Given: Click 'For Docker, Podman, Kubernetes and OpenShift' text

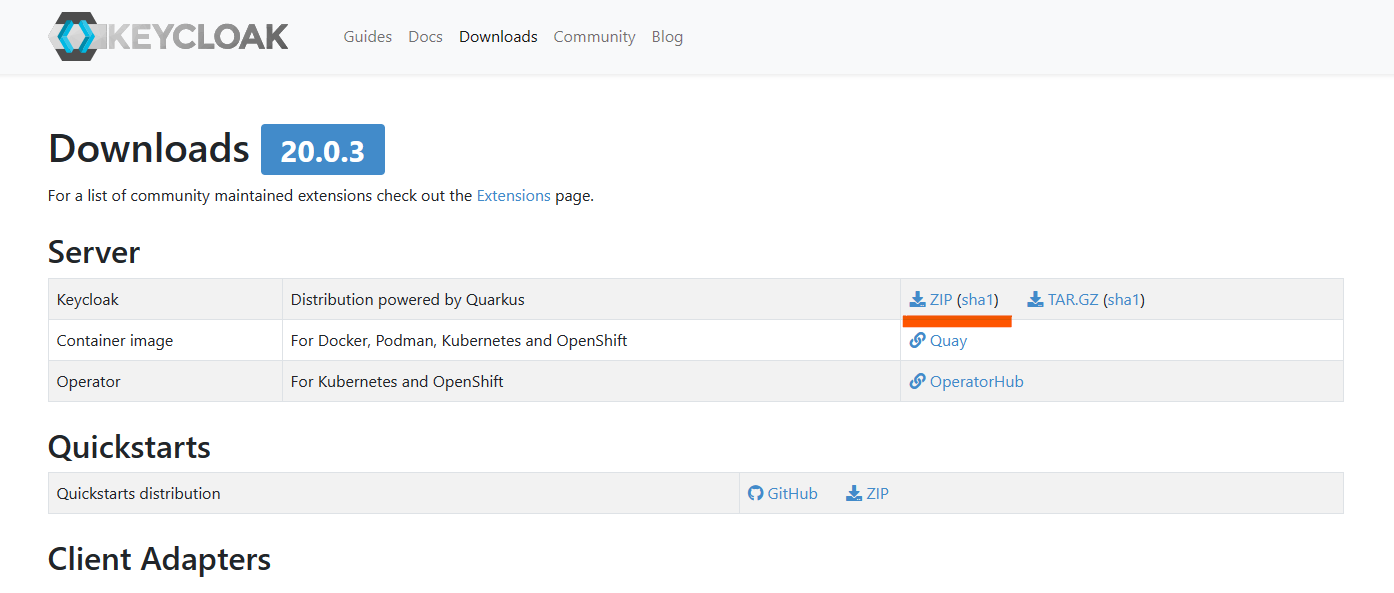Looking at the screenshot, I should 459,341.
